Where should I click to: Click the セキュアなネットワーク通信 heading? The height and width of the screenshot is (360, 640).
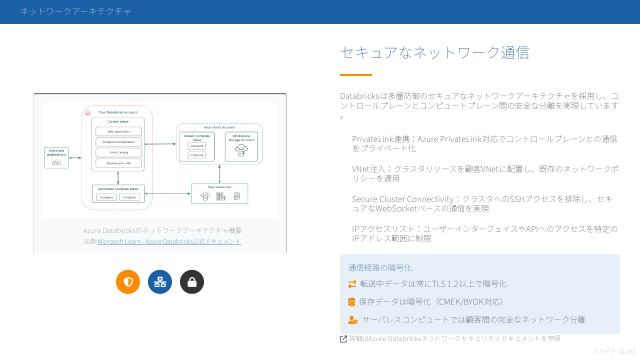435,53
